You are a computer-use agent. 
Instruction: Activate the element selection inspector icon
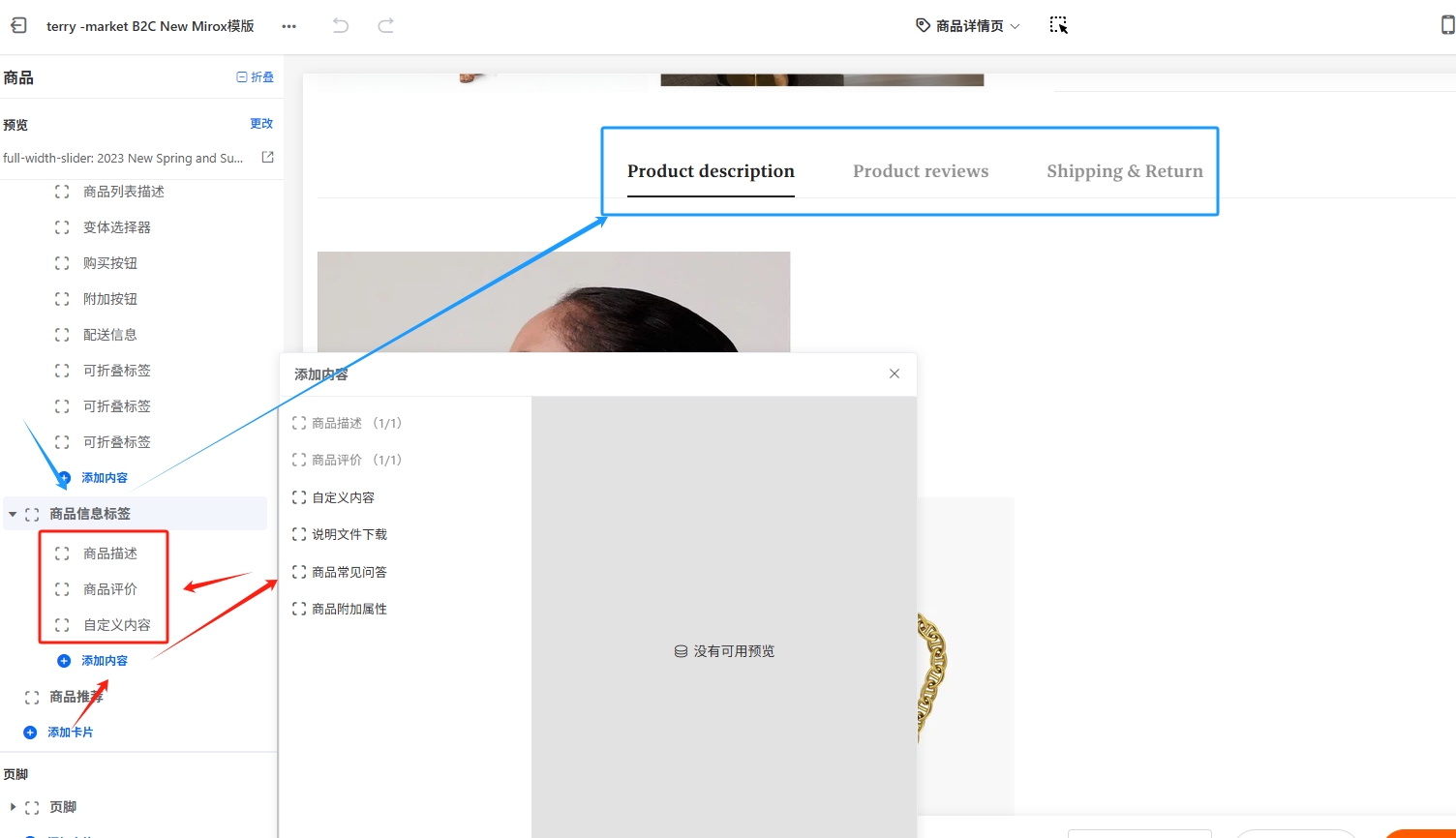[1058, 26]
